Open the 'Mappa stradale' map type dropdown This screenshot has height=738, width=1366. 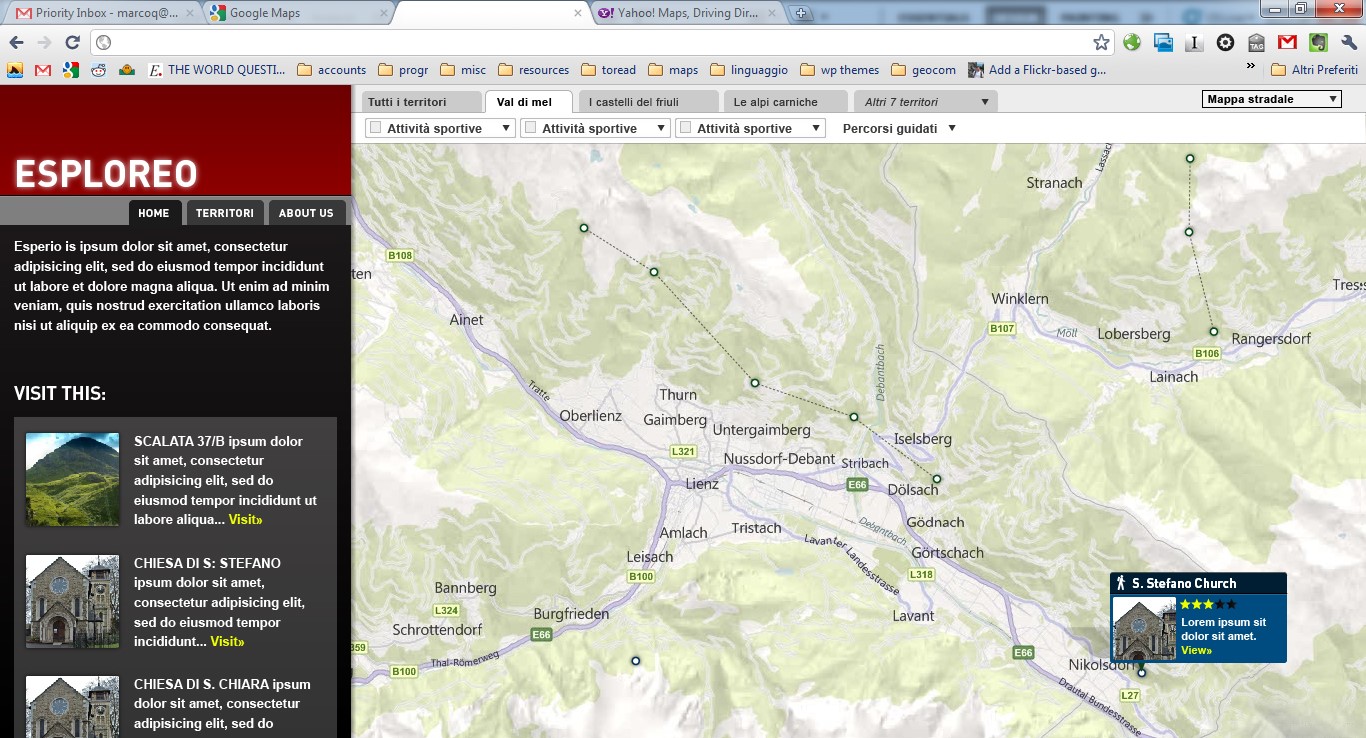1271,99
